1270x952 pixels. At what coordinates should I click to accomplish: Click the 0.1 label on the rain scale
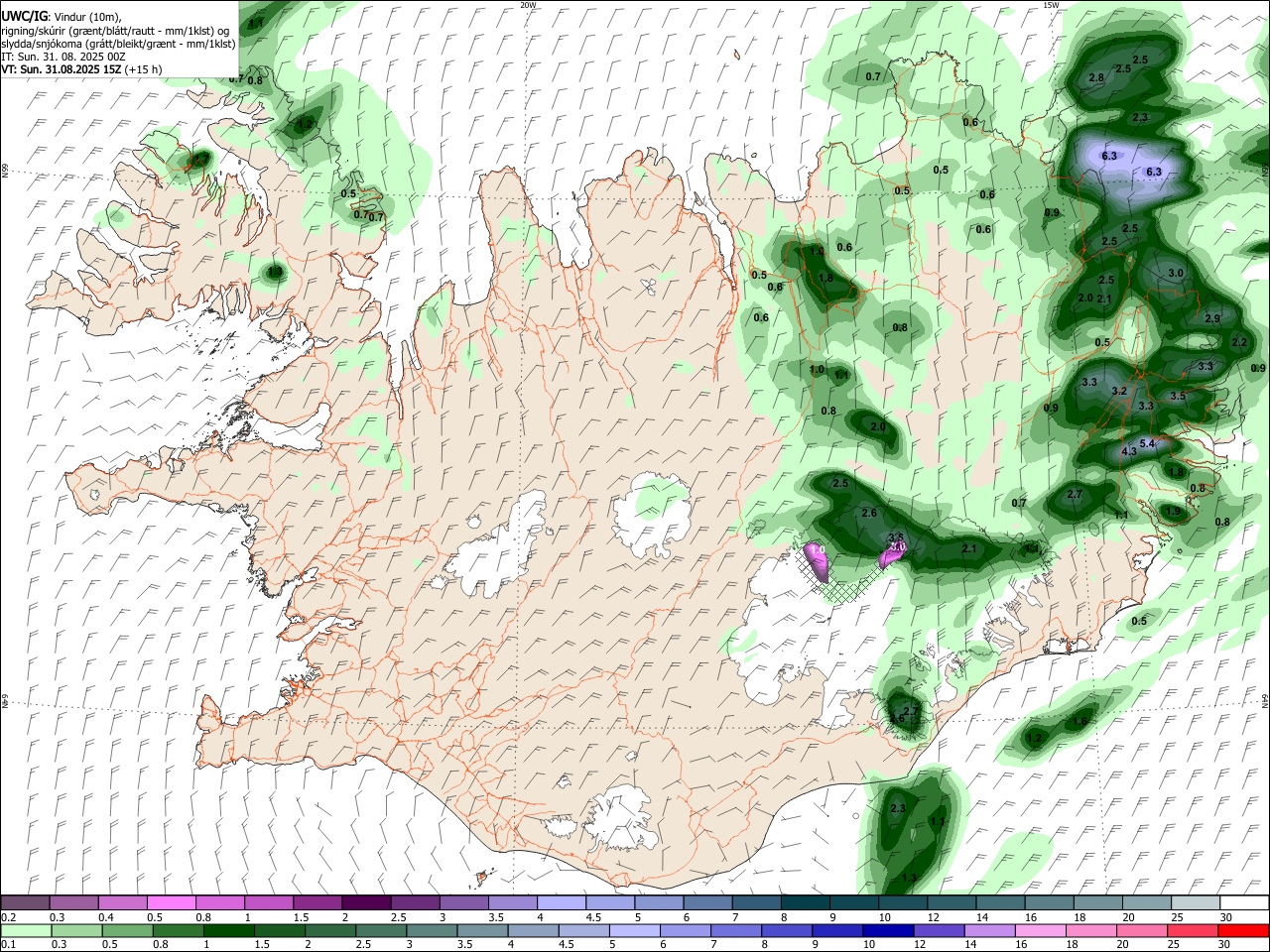(x=9, y=945)
